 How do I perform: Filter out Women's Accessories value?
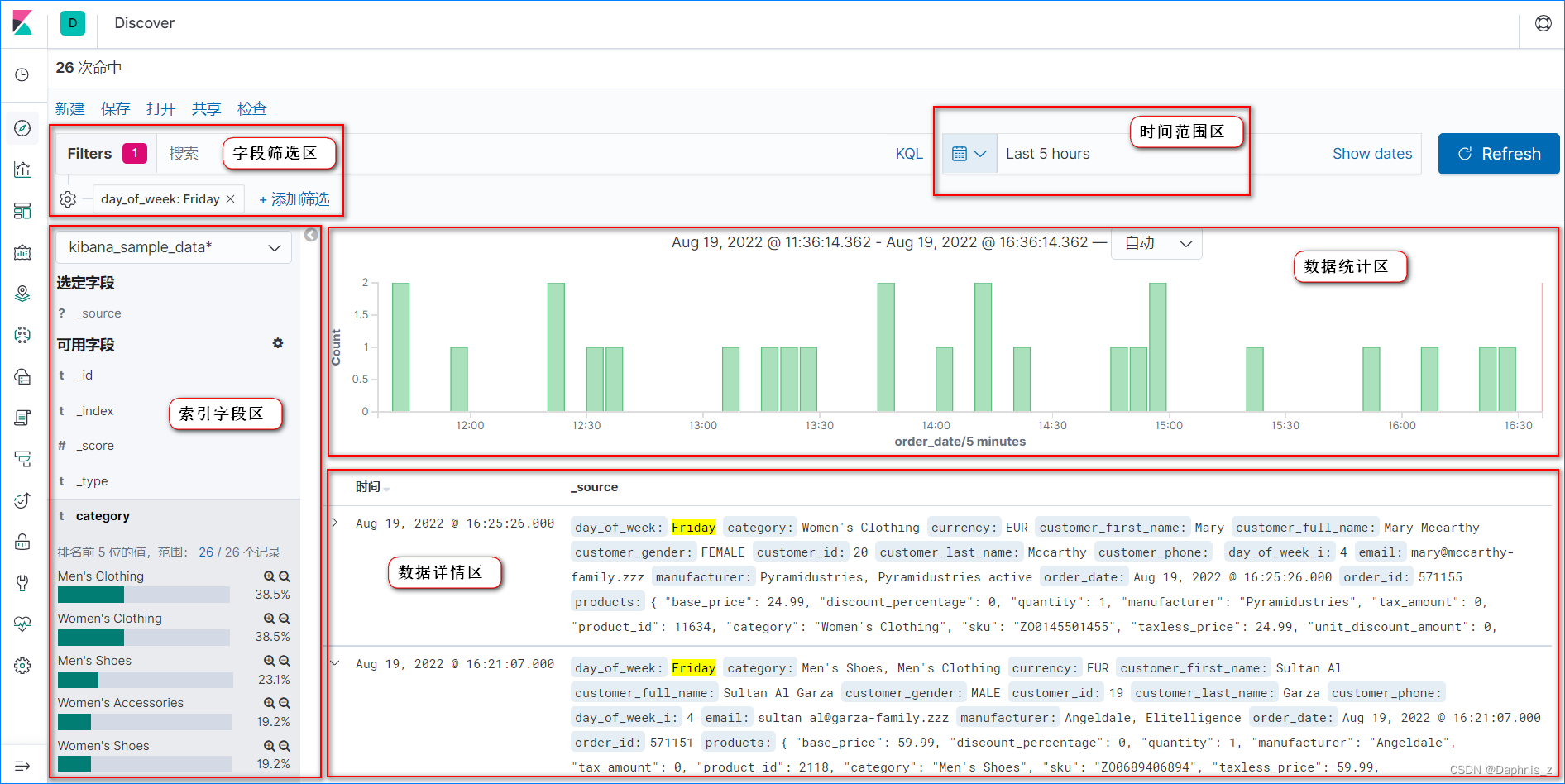(285, 703)
